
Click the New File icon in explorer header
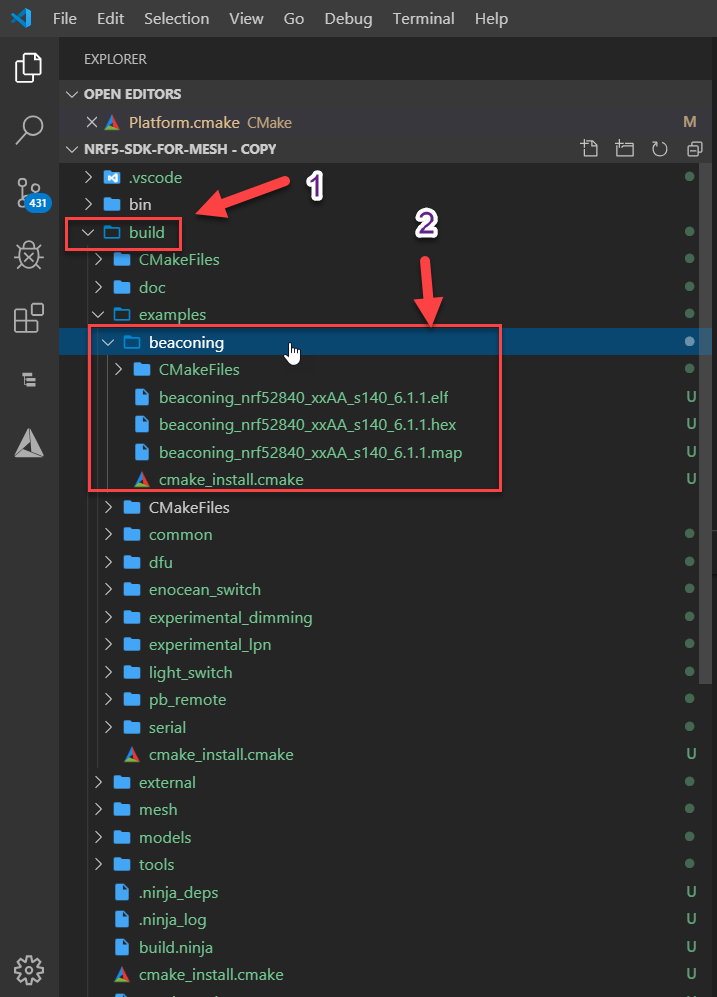(590, 149)
